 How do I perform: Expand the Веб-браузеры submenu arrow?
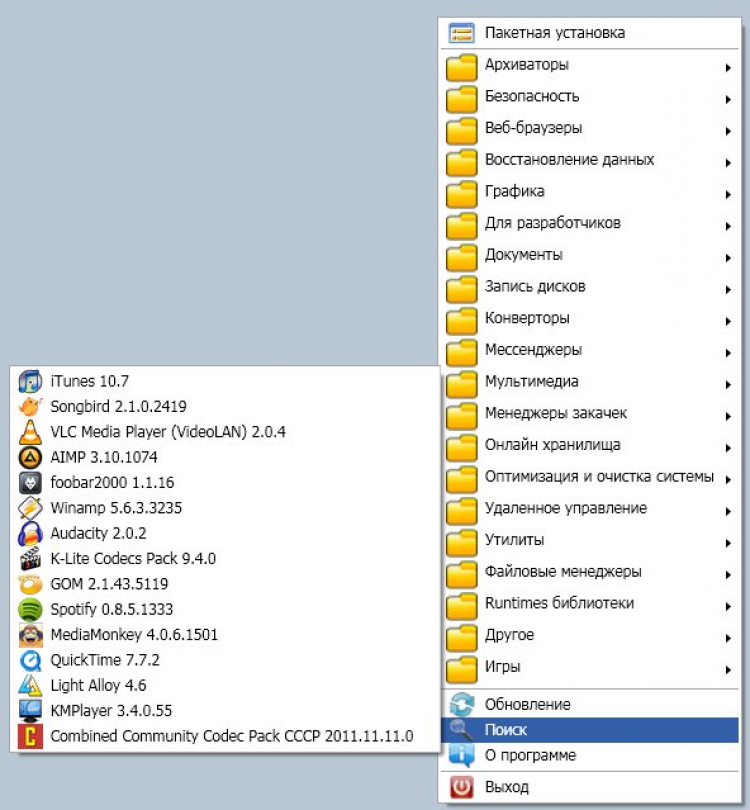728,131
